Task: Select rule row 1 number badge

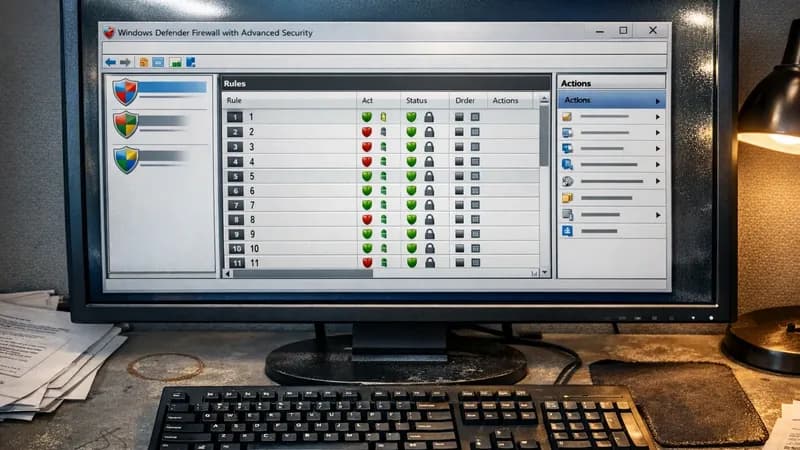Action: [x=235, y=117]
